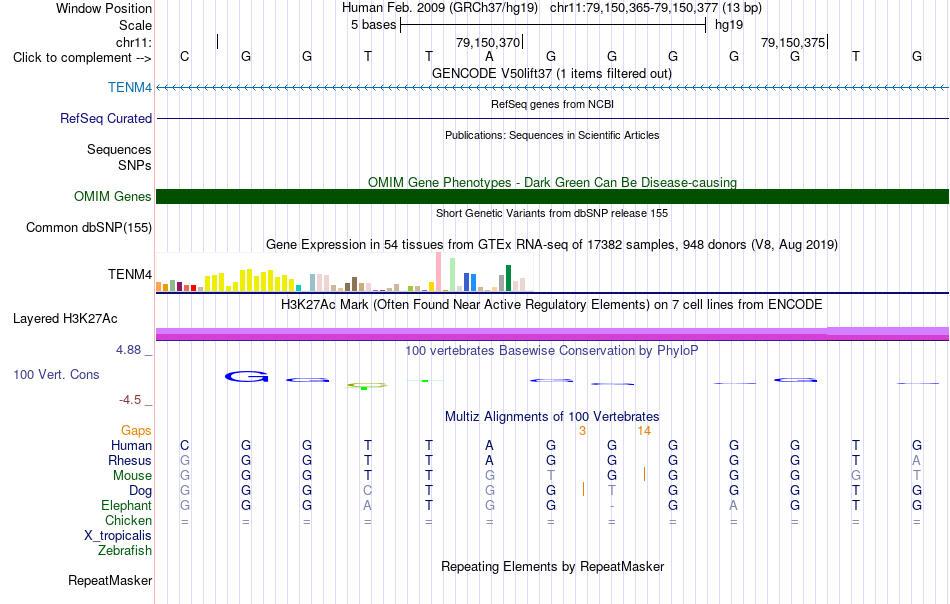Click the 5 bases scale bar
The height and width of the screenshot is (604, 950).
click(x=553, y=25)
